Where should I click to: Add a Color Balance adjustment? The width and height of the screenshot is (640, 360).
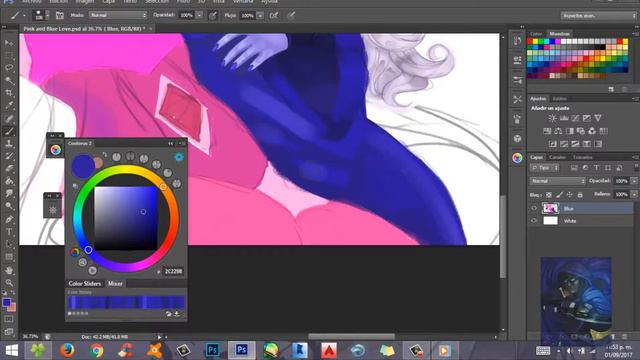(x=558, y=131)
